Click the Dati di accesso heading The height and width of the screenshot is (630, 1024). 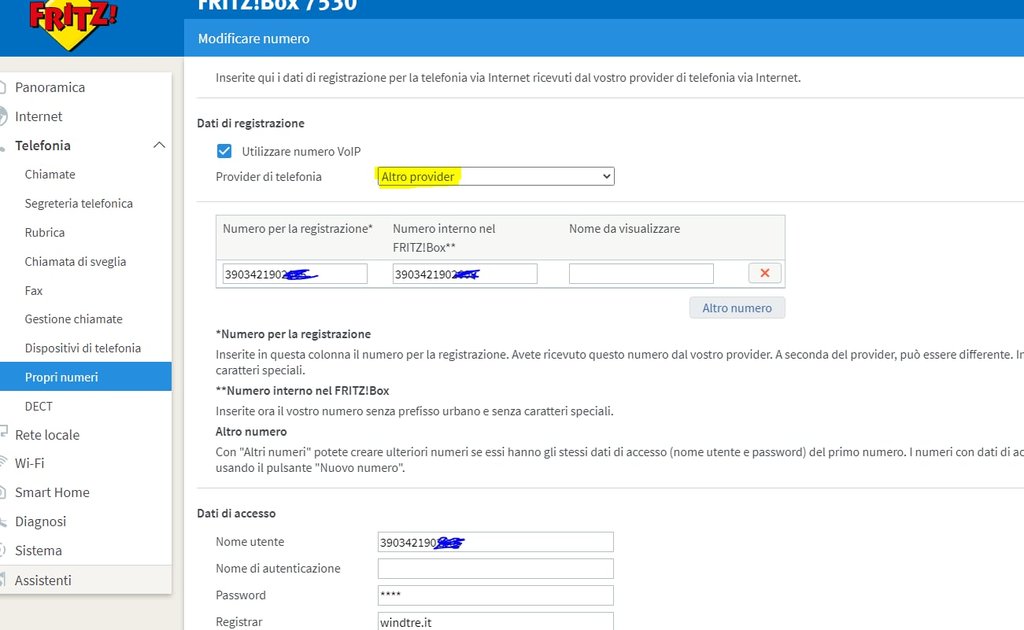[x=236, y=513]
